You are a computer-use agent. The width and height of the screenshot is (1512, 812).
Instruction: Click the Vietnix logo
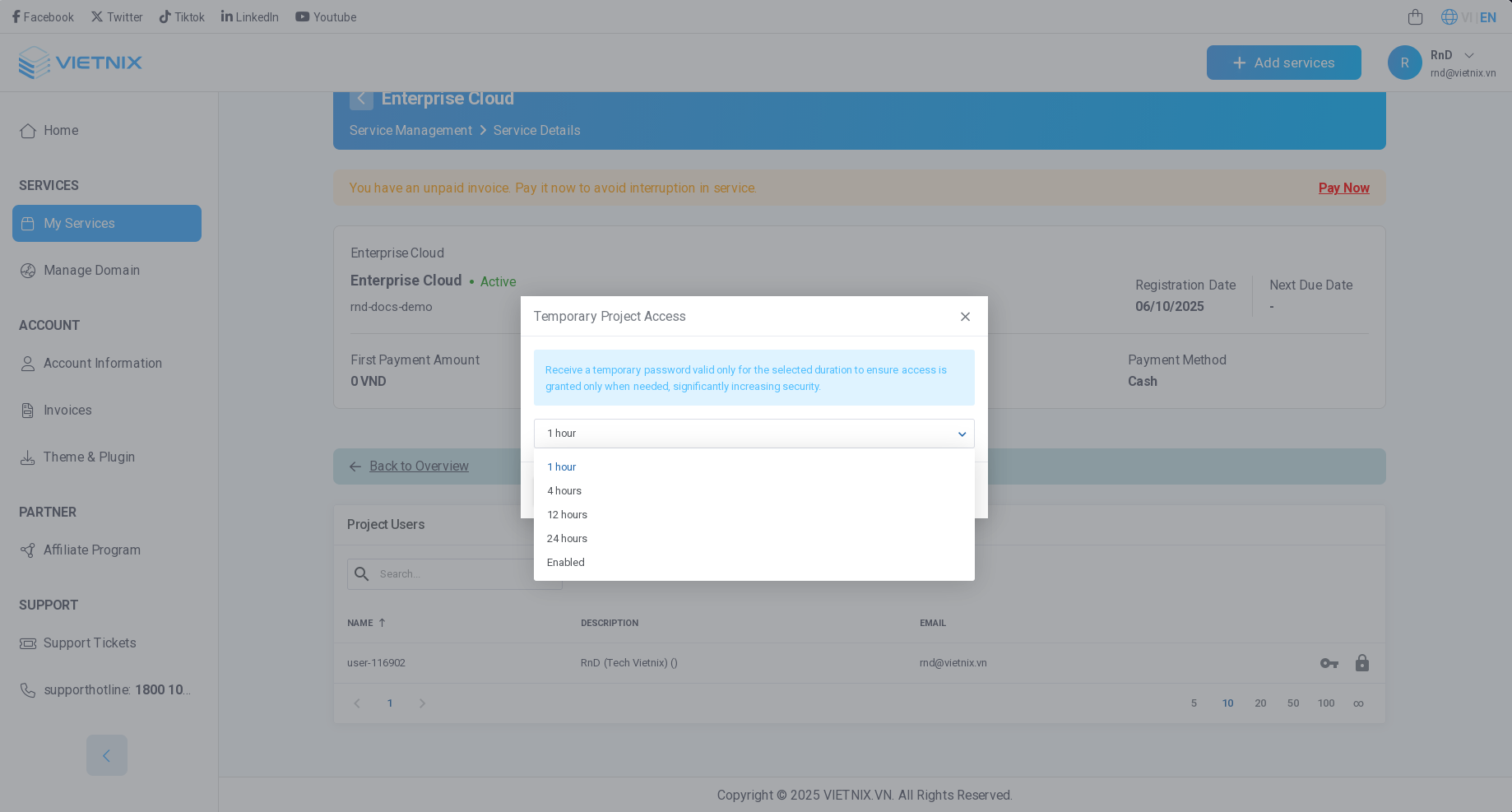coord(80,62)
